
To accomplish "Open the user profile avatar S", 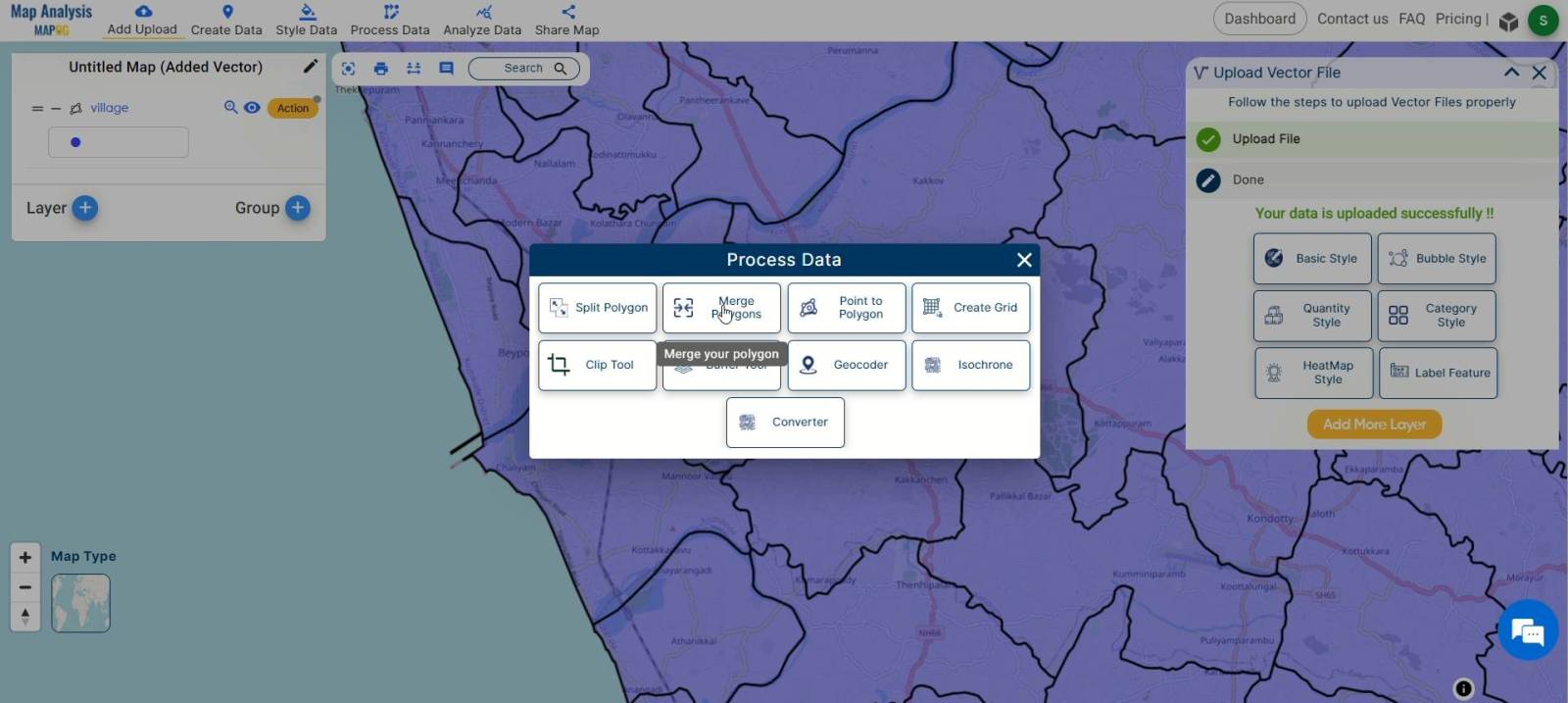I will [x=1543, y=20].
